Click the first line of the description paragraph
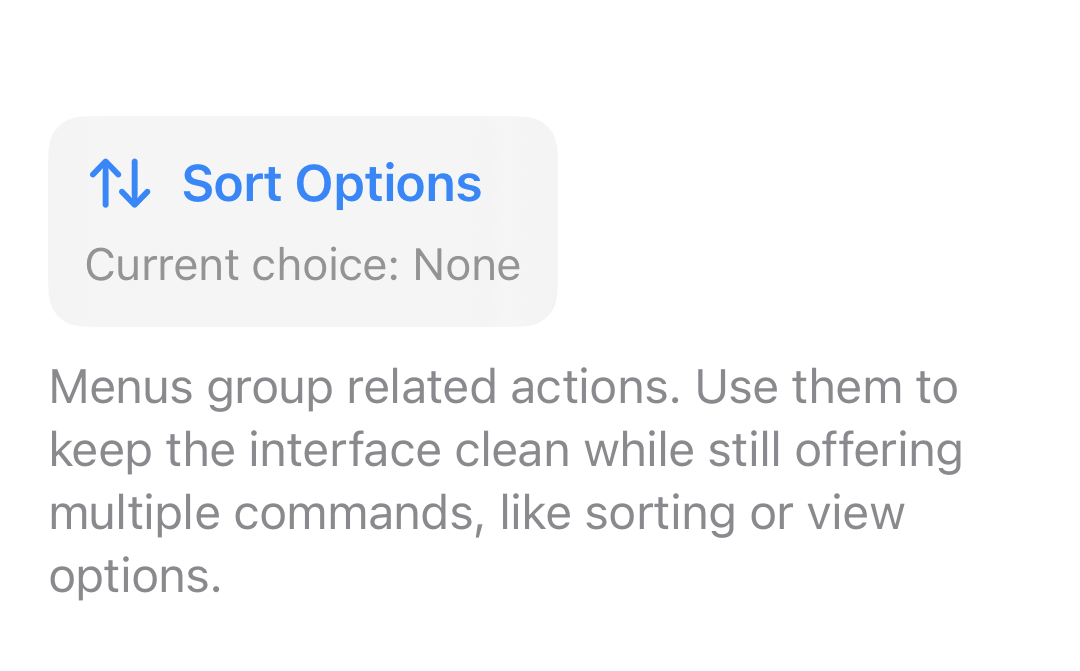Image resolution: width=1080 pixels, height=671 pixels. tap(503, 388)
